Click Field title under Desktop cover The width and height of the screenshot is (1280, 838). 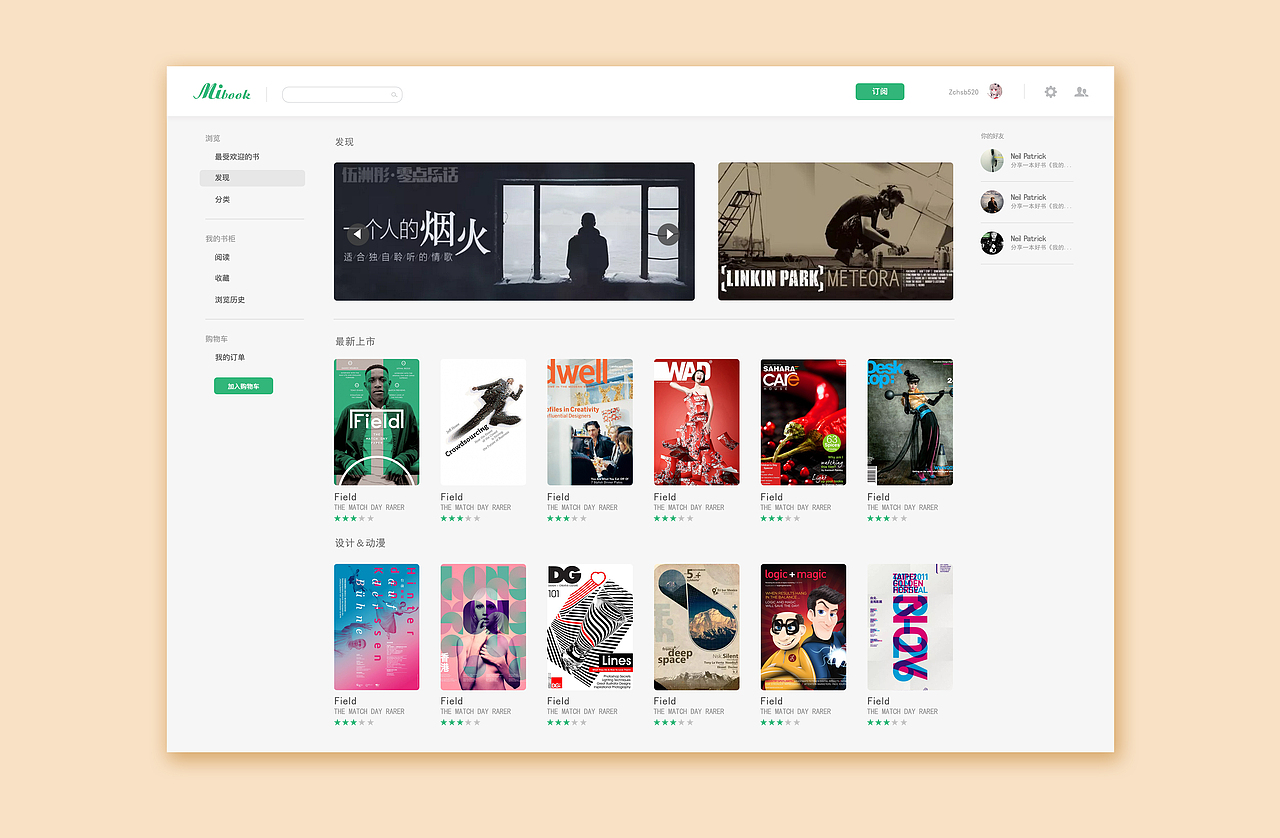point(878,497)
